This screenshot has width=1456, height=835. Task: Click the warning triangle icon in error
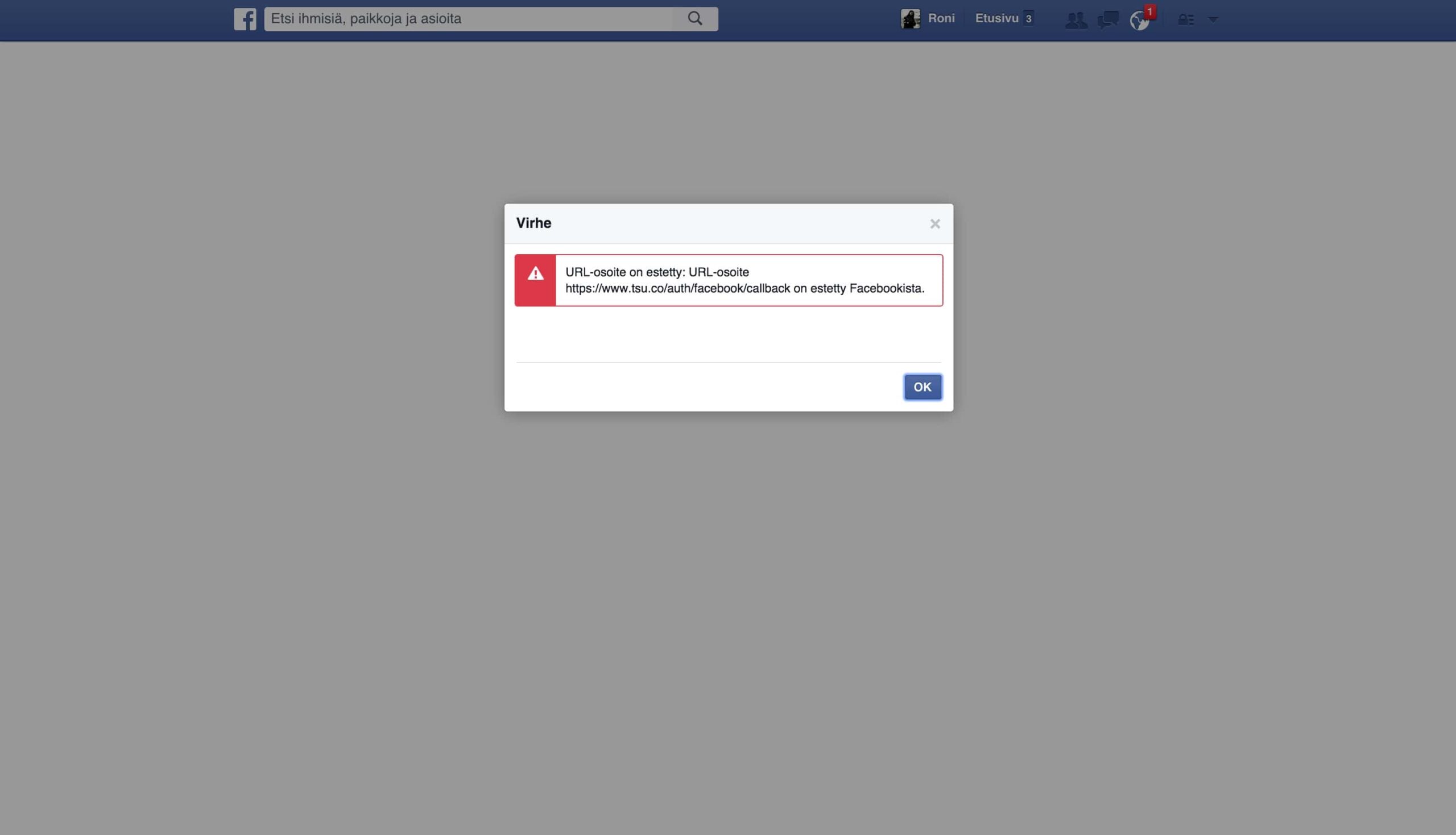535,274
